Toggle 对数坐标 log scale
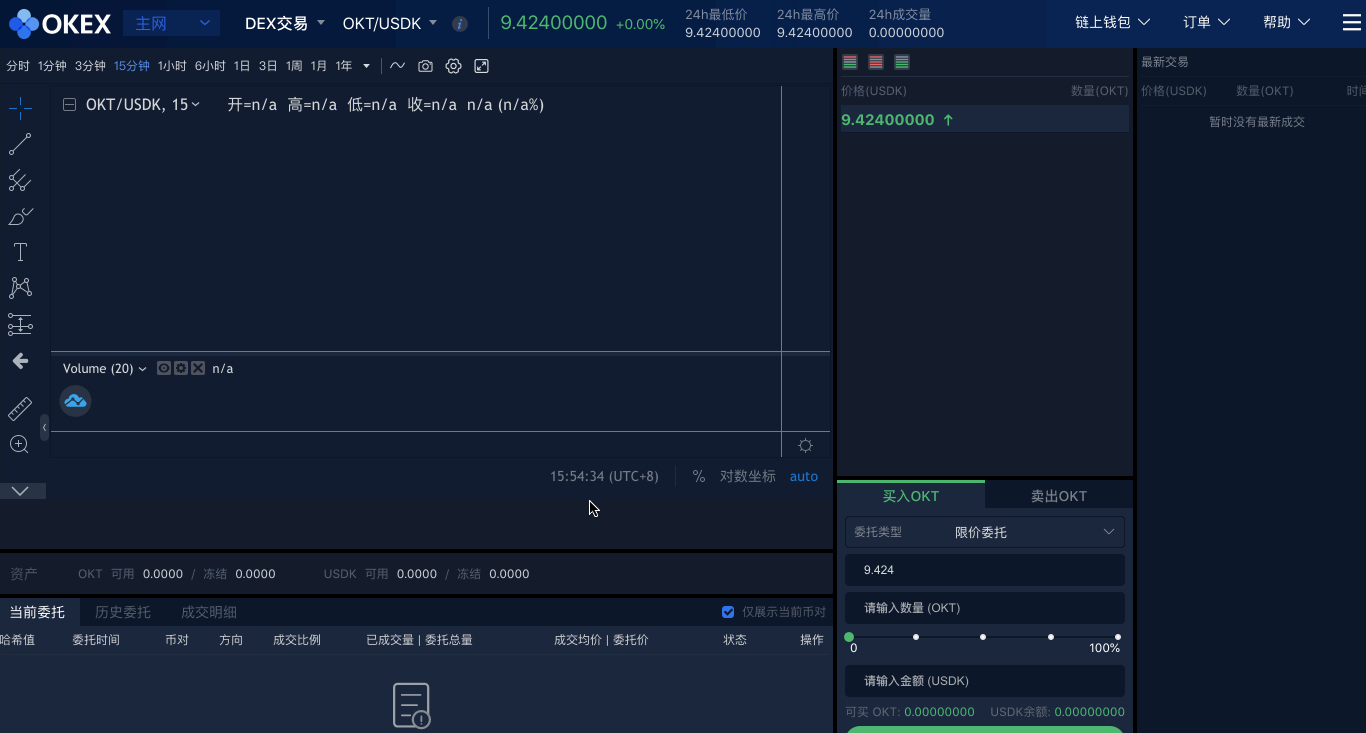 pos(748,476)
